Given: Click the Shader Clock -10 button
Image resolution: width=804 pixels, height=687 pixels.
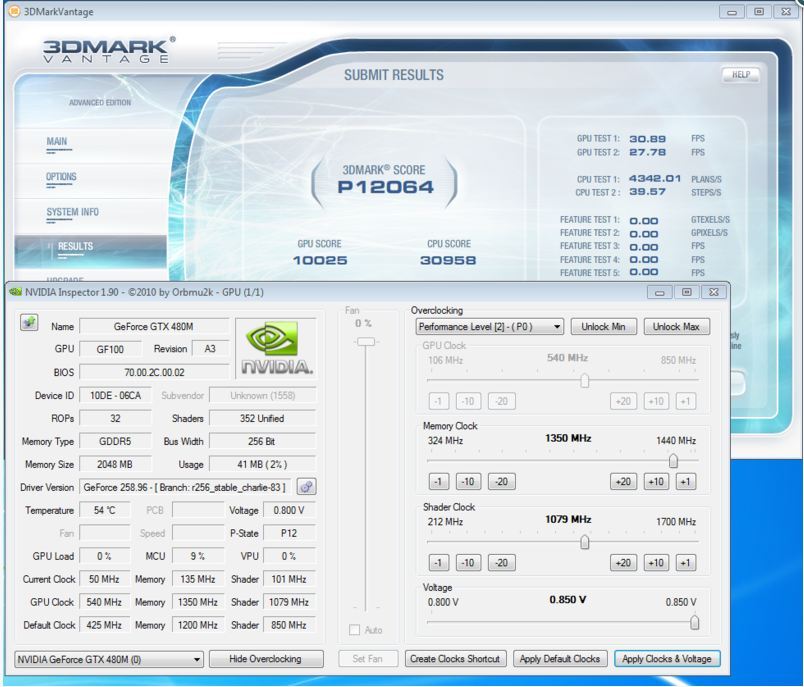Looking at the screenshot, I should pos(468,562).
